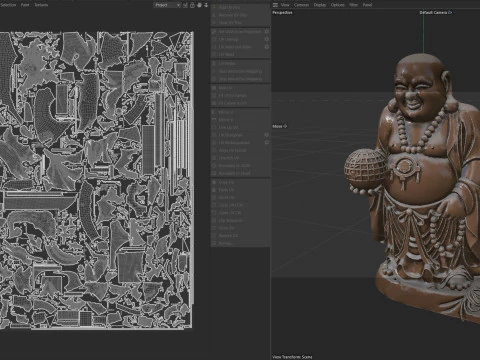Open the viewport Filter menu
Viewport: 480px width, 360px height.
point(353,5)
